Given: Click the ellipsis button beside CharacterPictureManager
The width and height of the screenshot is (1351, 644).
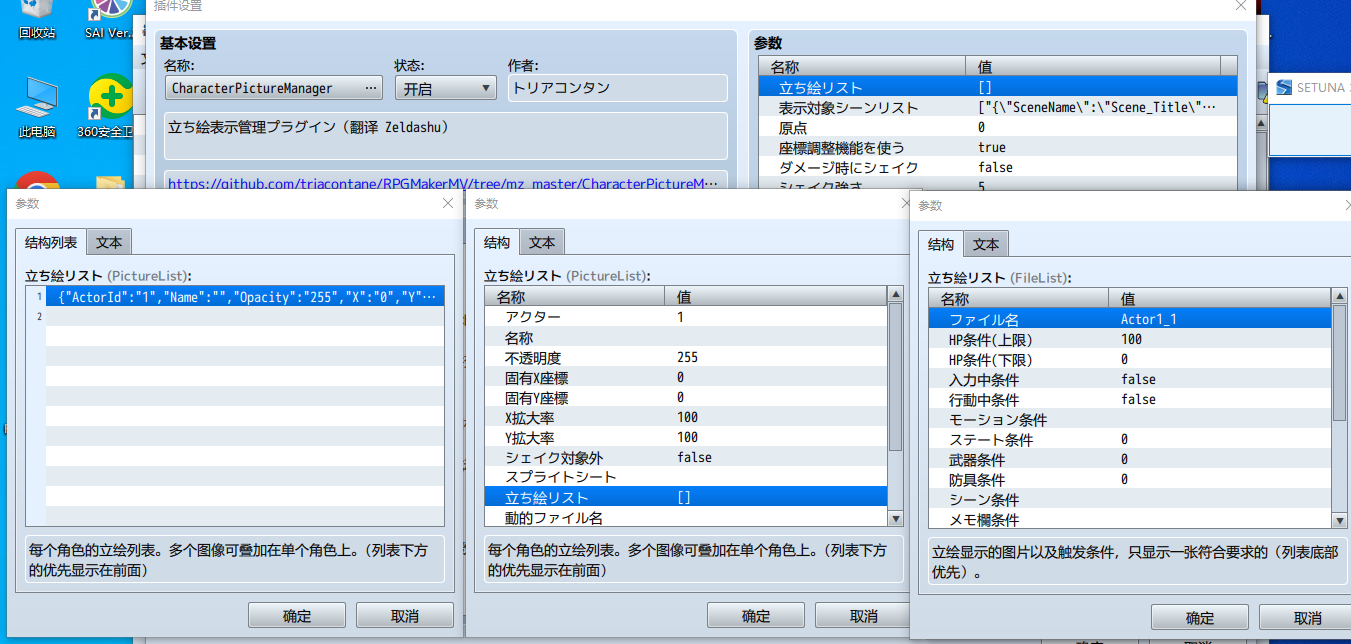Looking at the screenshot, I should pyautogui.click(x=372, y=88).
